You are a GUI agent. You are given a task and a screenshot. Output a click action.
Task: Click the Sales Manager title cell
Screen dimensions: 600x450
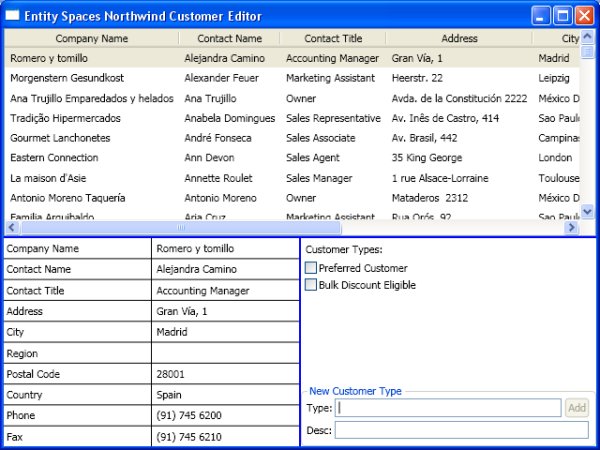coord(319,178)
